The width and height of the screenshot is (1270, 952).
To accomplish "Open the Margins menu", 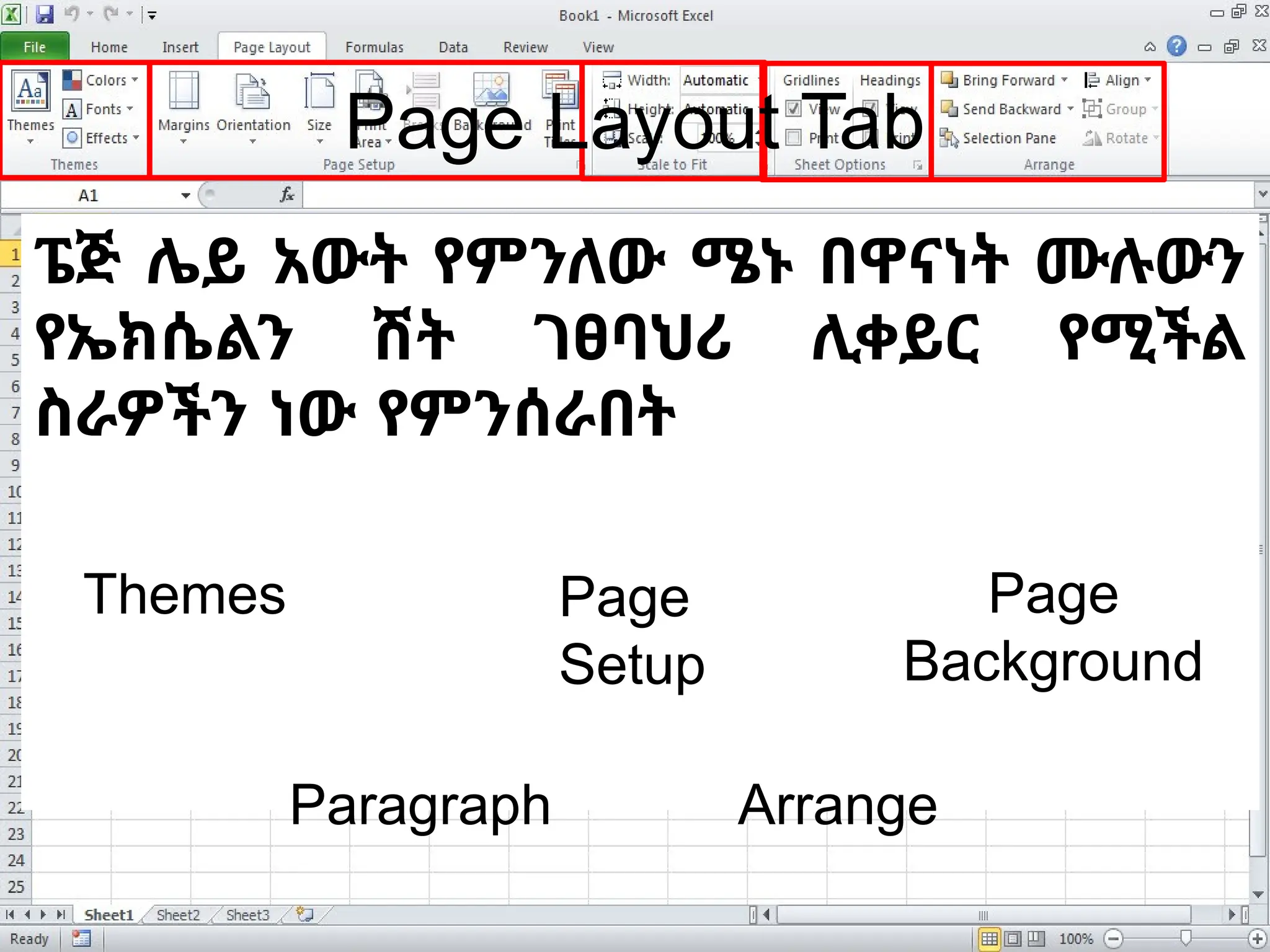I will click(x=184, y=107).
